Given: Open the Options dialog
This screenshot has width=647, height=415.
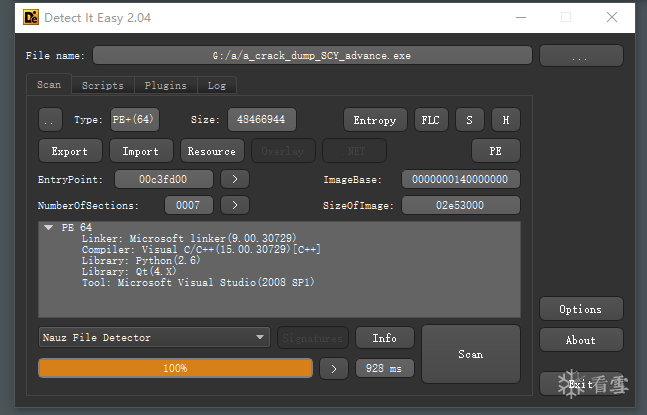Looking at the screenshot, I should (581, 309).
